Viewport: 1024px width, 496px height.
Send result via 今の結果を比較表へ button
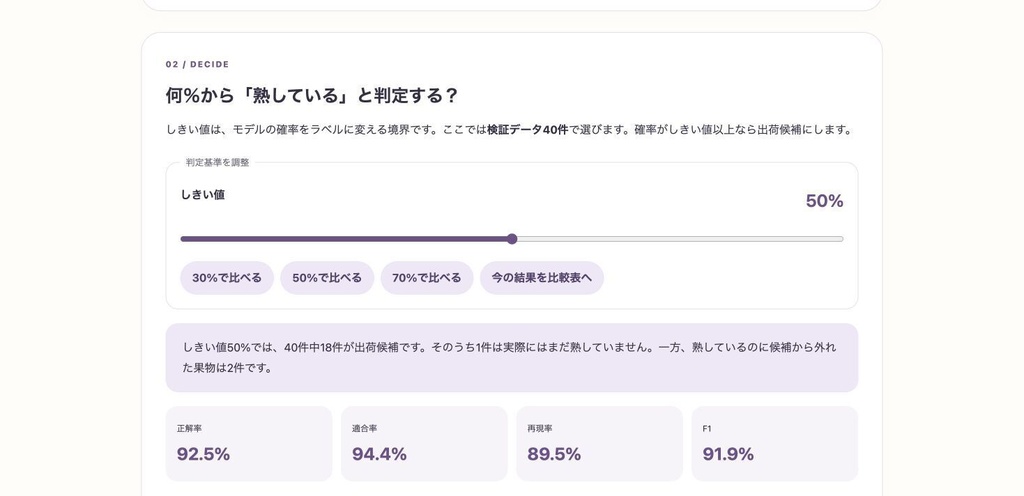tap(541, 278)
